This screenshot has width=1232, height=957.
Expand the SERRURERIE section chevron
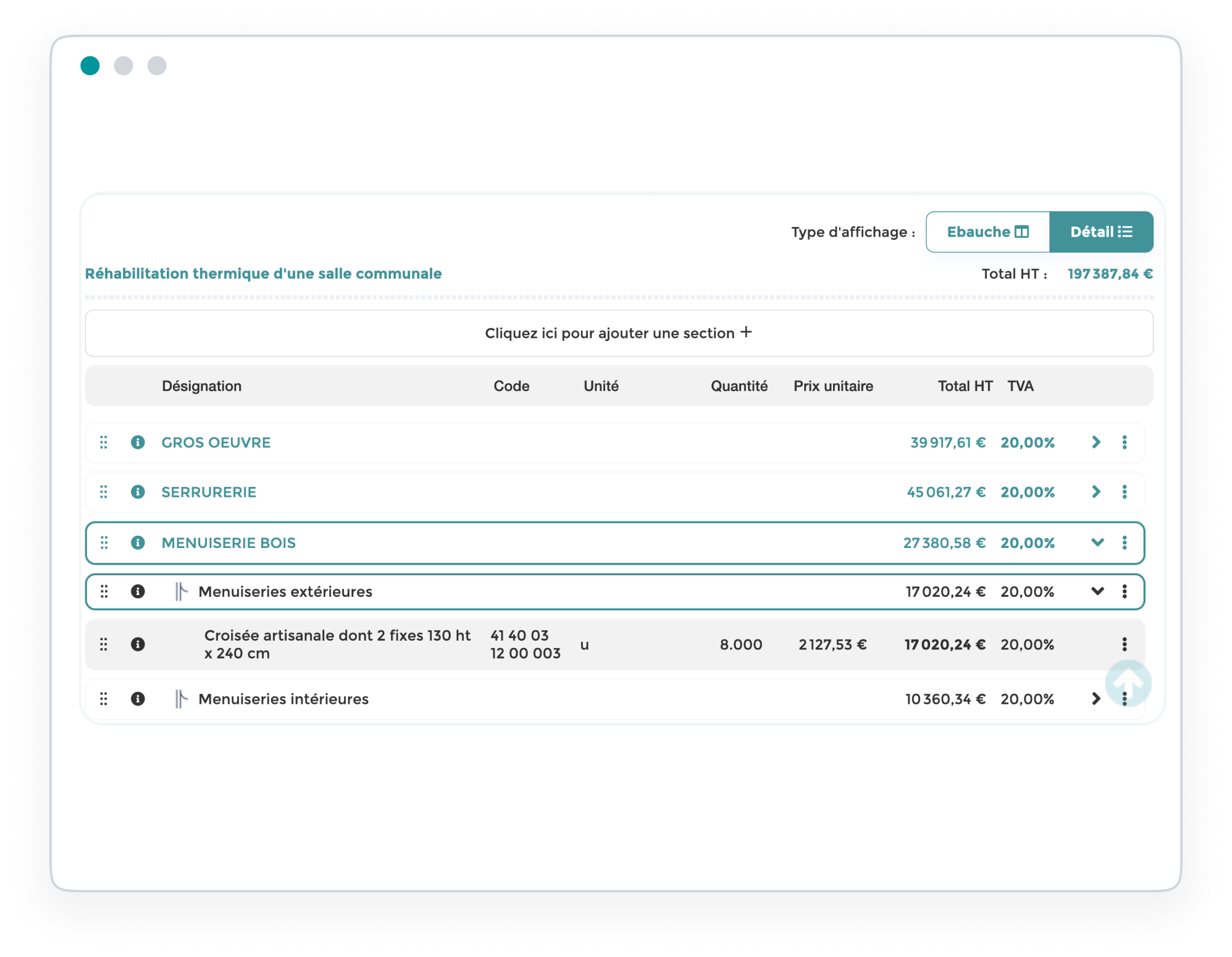tap(1096, 492)
